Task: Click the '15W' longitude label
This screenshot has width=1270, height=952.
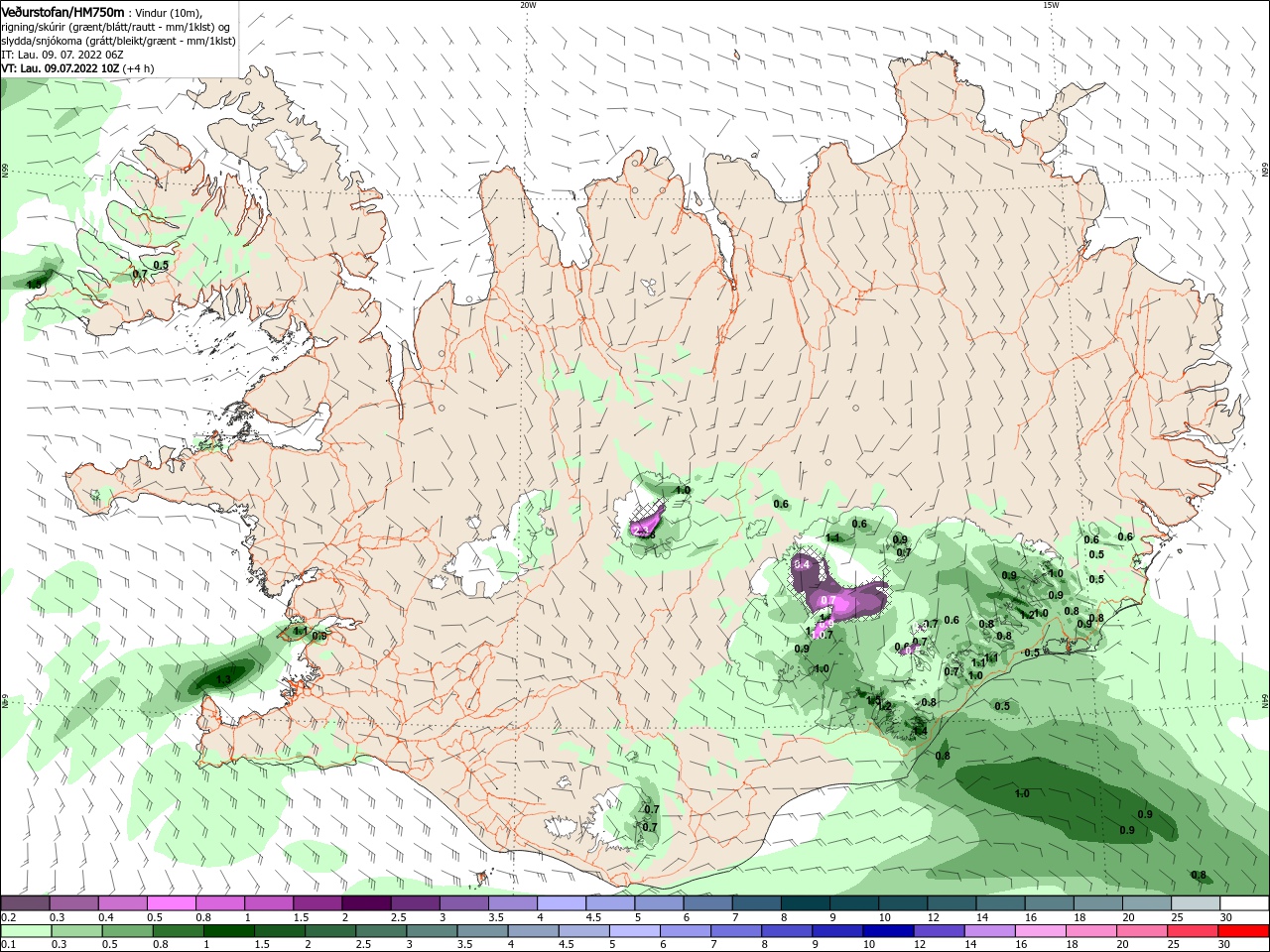Action: 1051,4
